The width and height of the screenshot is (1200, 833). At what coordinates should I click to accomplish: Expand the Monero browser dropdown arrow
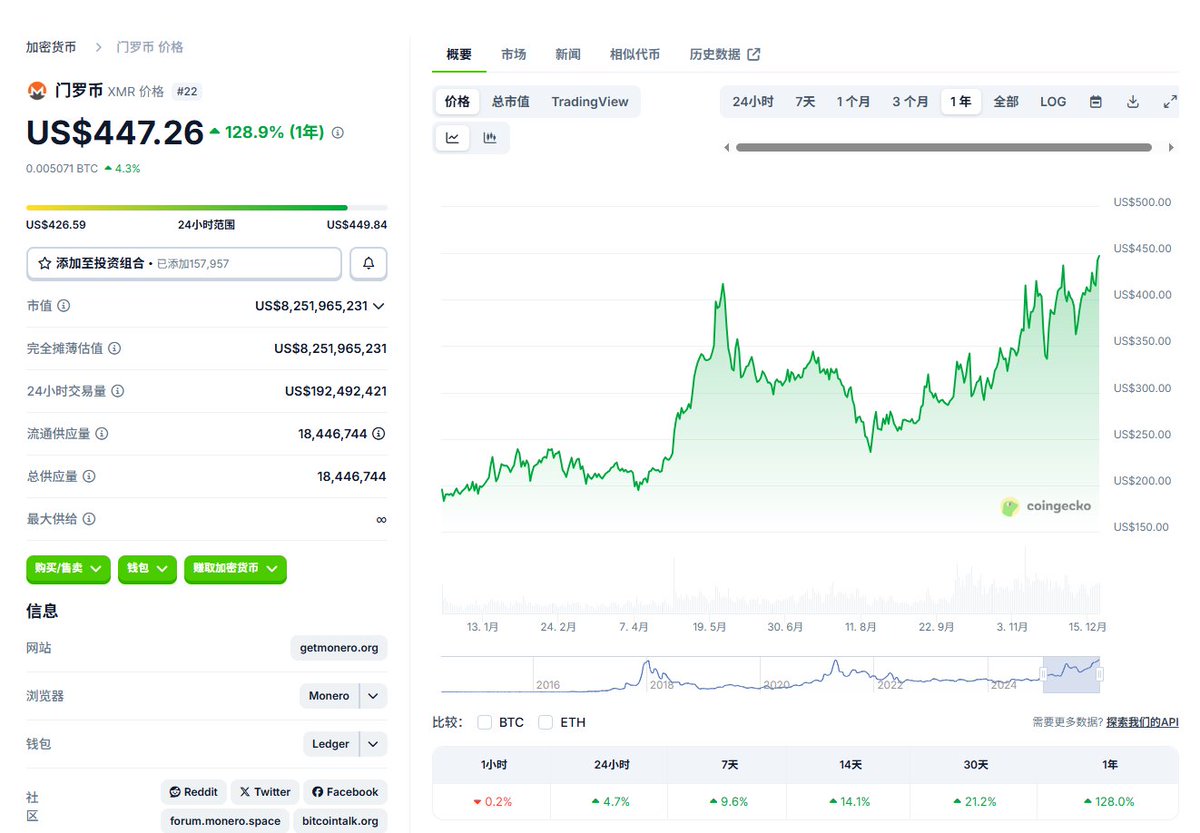373,696
